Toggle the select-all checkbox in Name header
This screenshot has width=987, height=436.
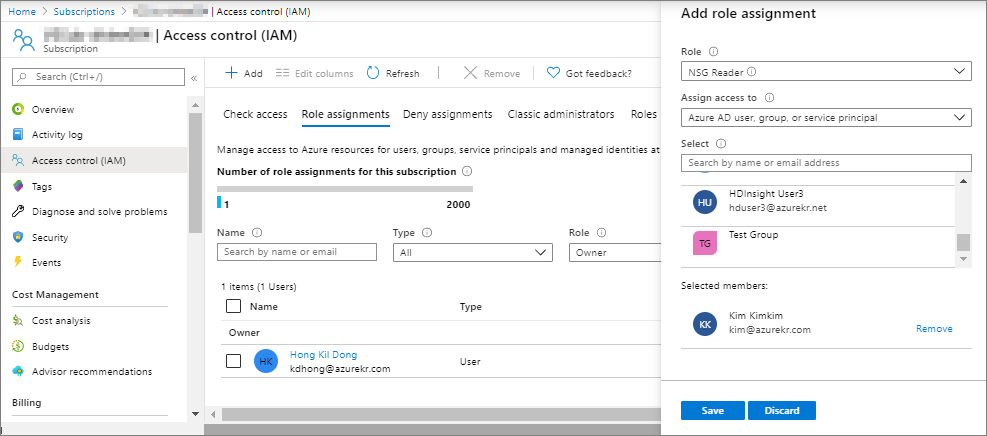(233, 306)
